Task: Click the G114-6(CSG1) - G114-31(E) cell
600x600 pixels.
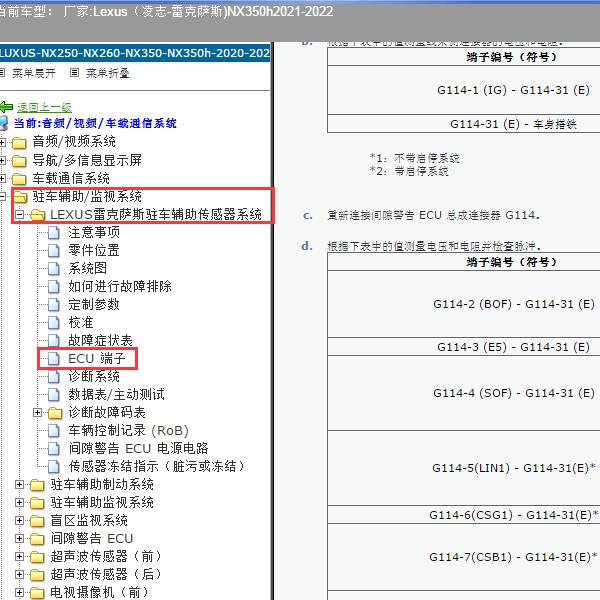Action: point(514,515)
